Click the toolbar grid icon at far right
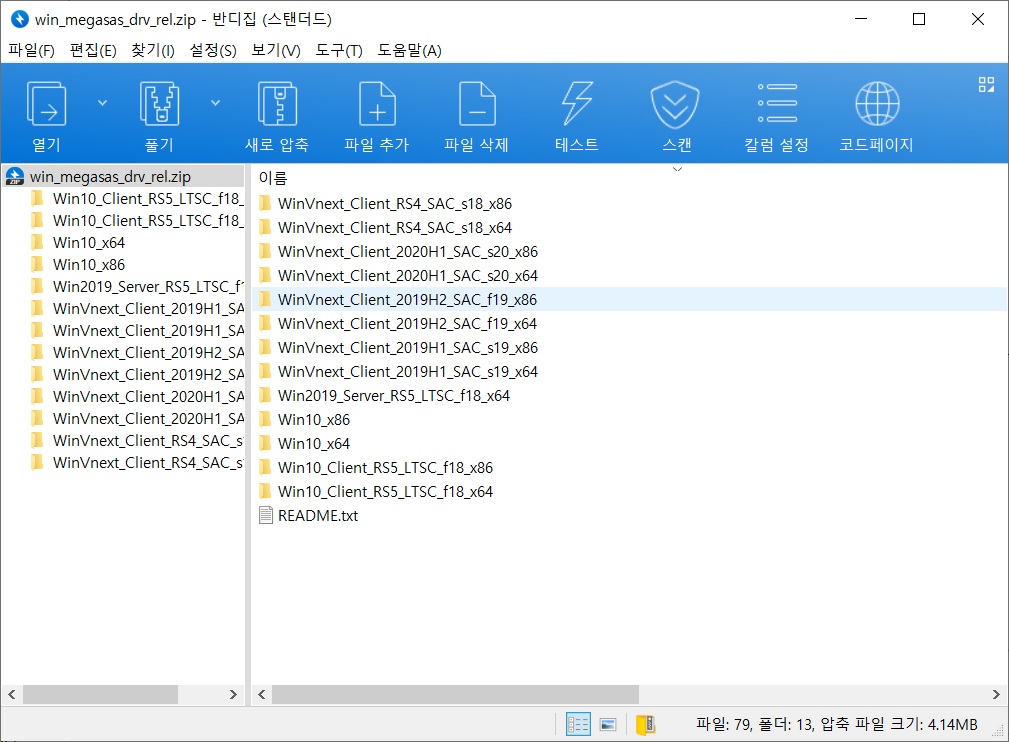The image size is (1009, 742). 986,84
